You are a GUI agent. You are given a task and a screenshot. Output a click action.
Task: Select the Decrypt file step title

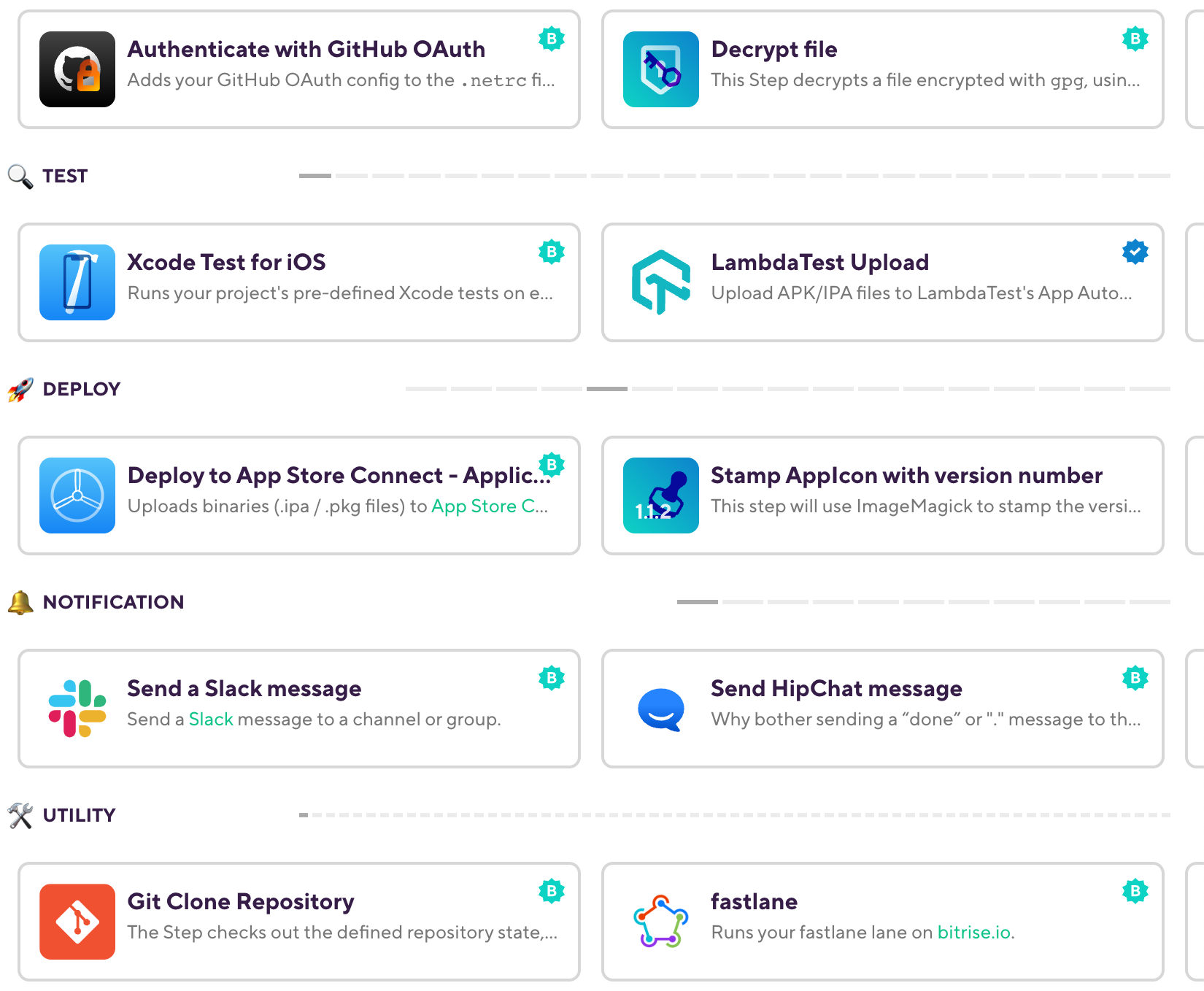pyautogui.click(x=774, y=49)
